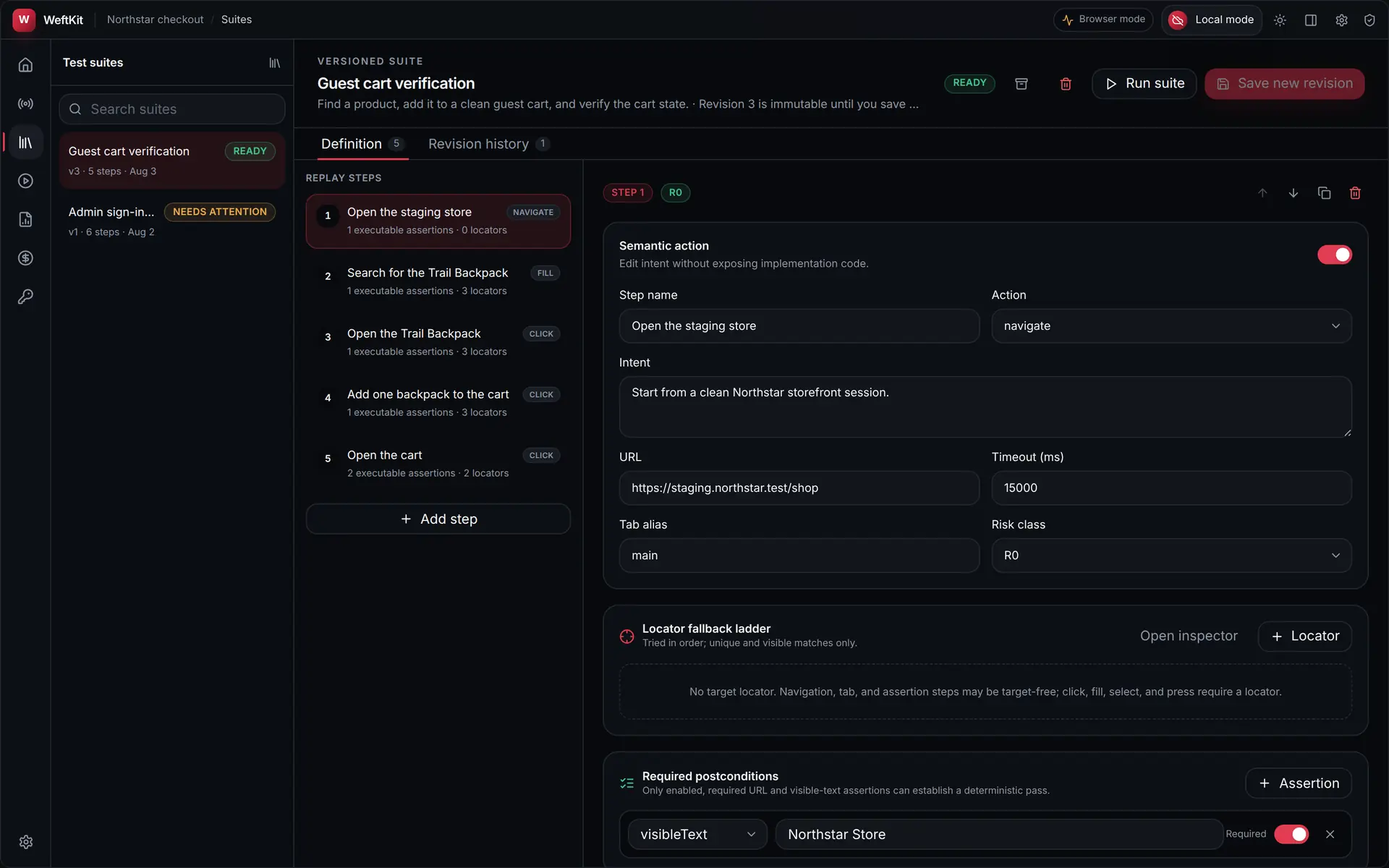Focus the Search suites field
This screenshot has width=1389, height=868.
tap(172, 109)
